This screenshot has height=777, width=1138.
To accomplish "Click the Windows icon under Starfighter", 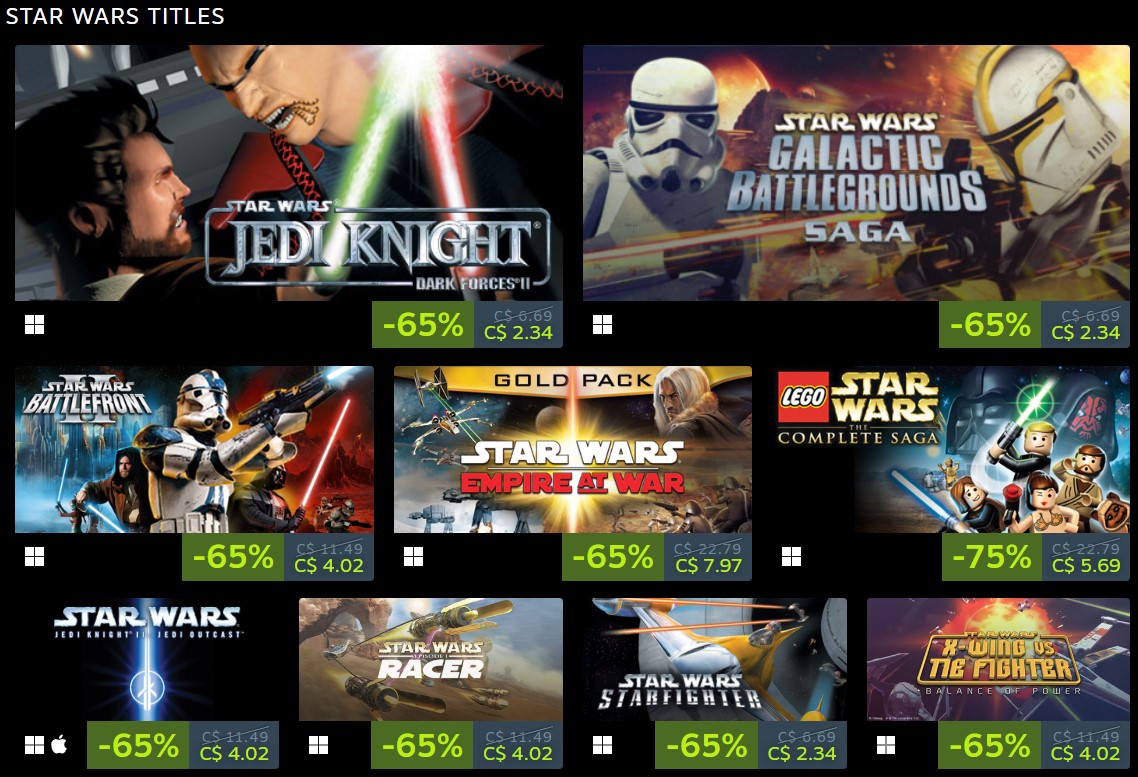I will click(602, 745).
